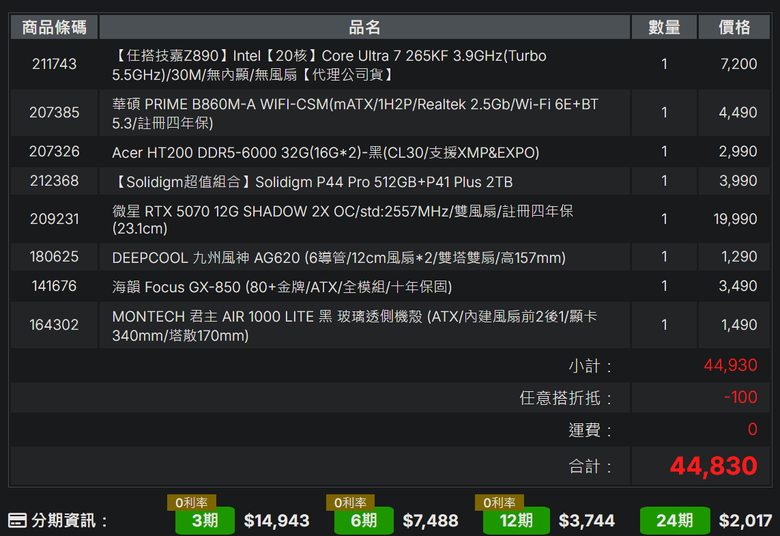Click the 運費 label
The height and width of the screenshot is (536, 780).
point(590,430)
